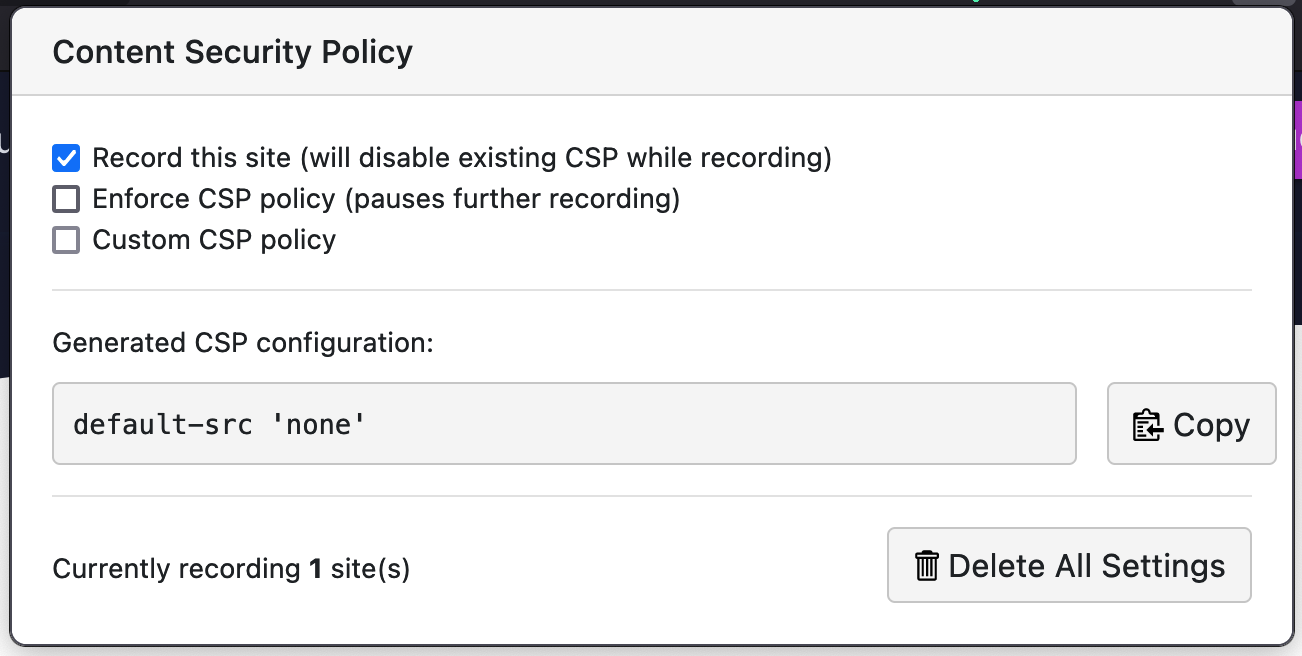1302x656 pixels.
Task: Enable the Enforce CSP policy checkbox
Action: [x=66, y=199]
